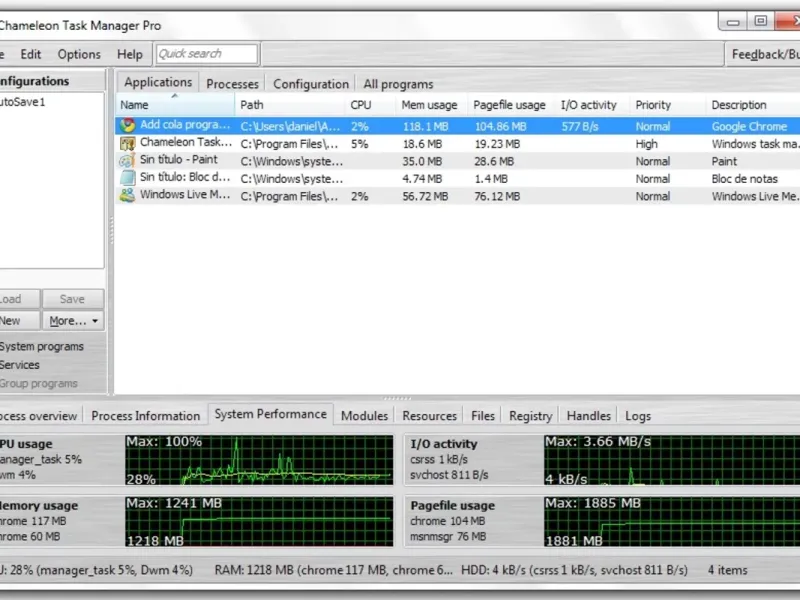The image size is (800, 600).
Task: Switch to the System Performance tab
Action: [x=270, y=414]
